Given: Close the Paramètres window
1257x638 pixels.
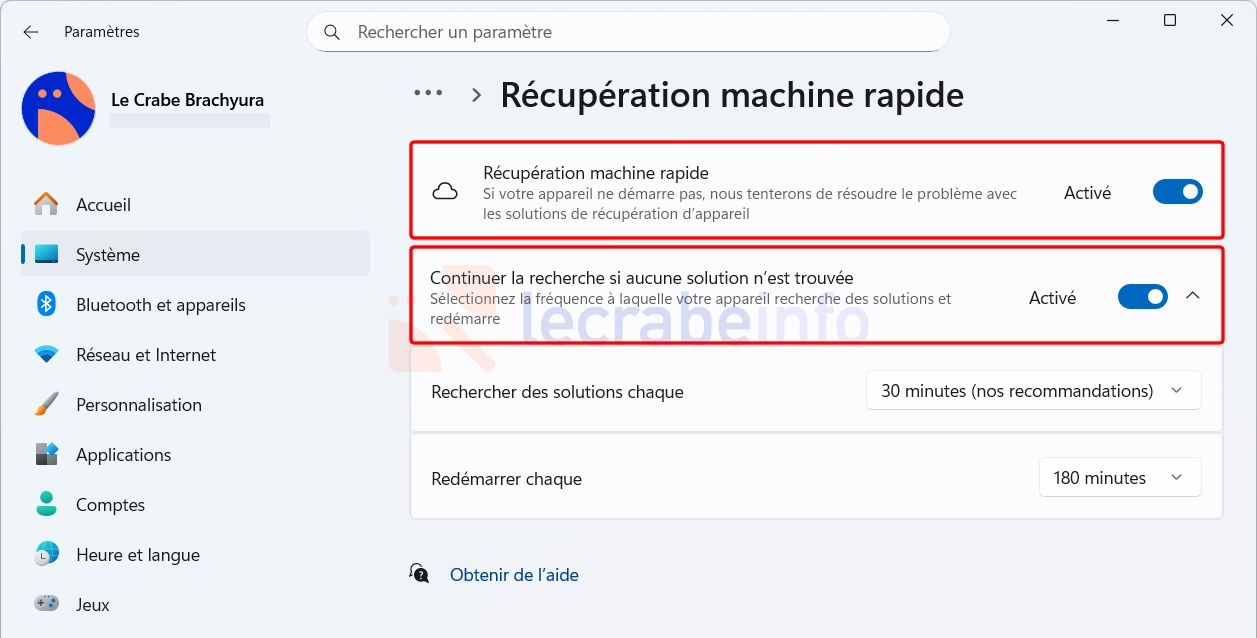Looking at the screenshot, I should pos(1226,21).
